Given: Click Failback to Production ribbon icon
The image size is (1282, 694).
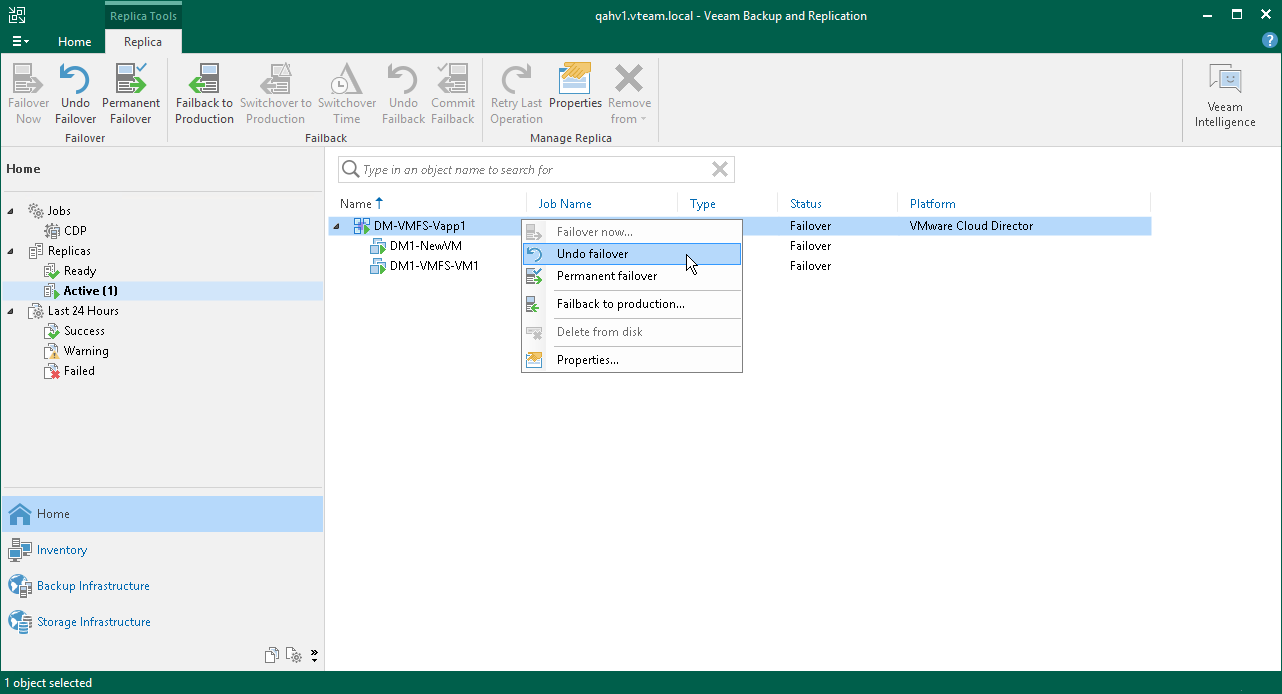Looking at the screenshot, I should pos(204,93).
